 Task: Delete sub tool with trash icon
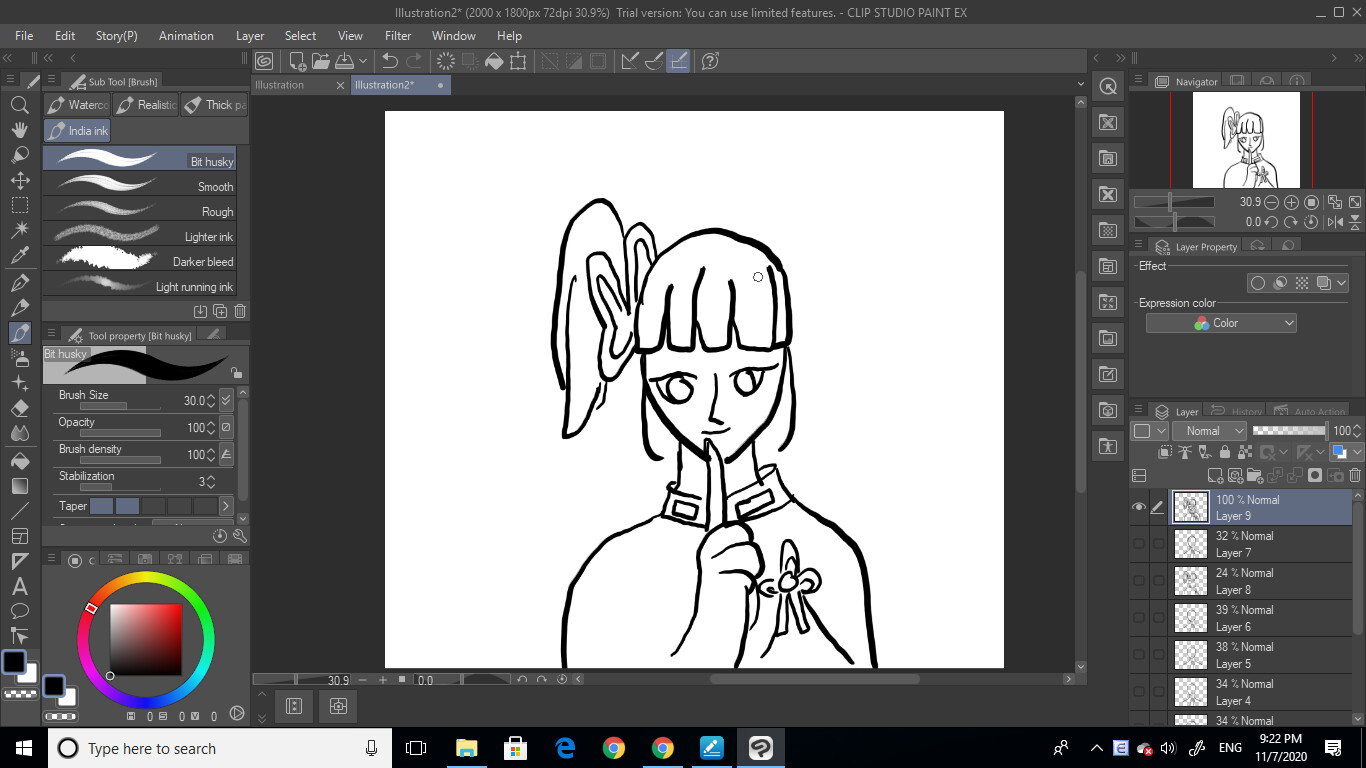click(x=240, y=311)
